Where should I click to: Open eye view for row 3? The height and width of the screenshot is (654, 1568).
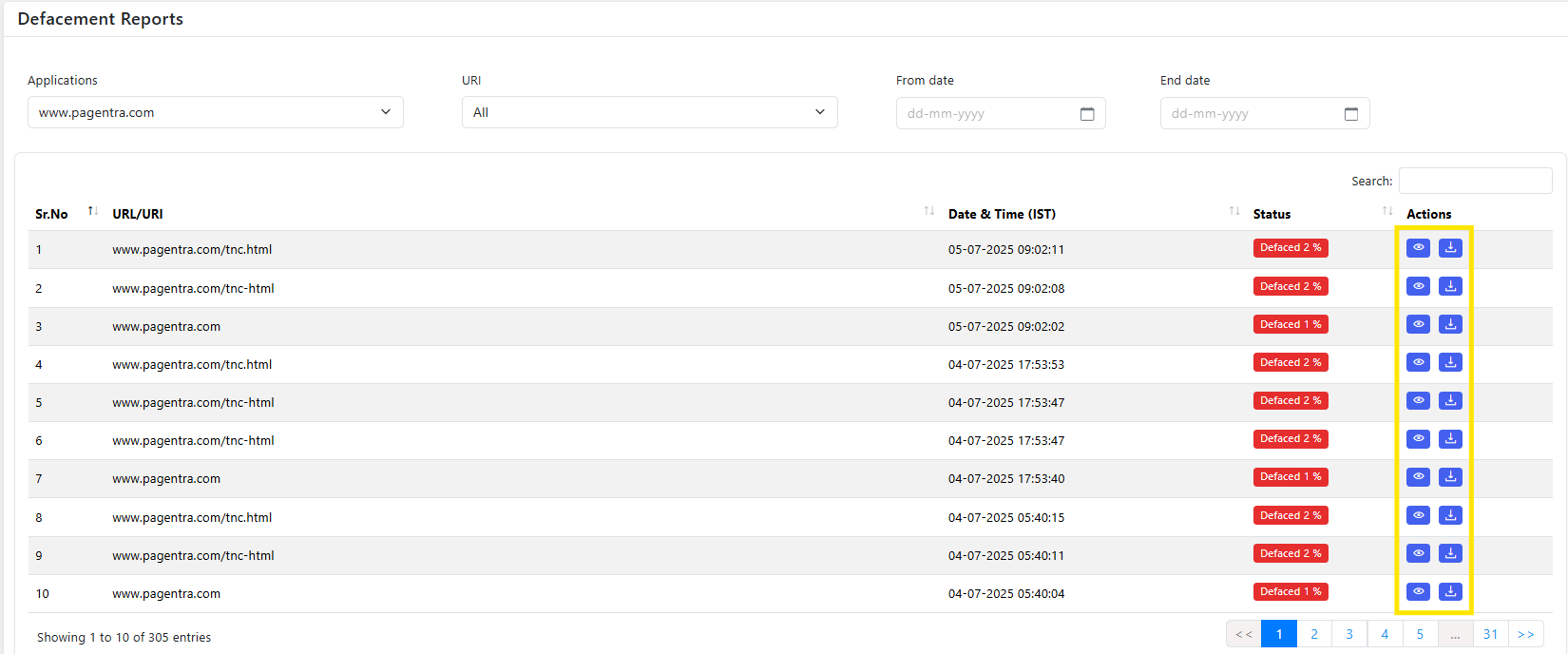click(x=1418, y=324)
